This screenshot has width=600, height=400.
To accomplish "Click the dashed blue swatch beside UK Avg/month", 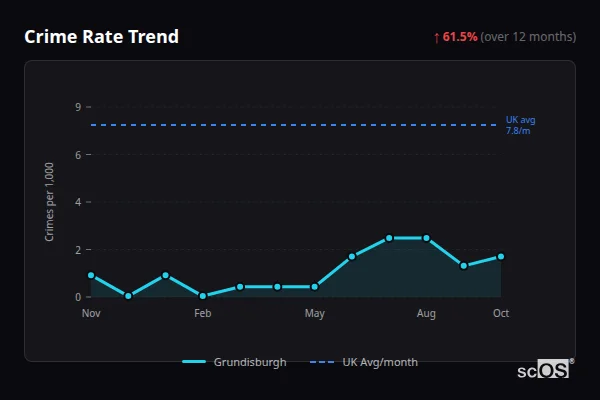I will point(322,362).
